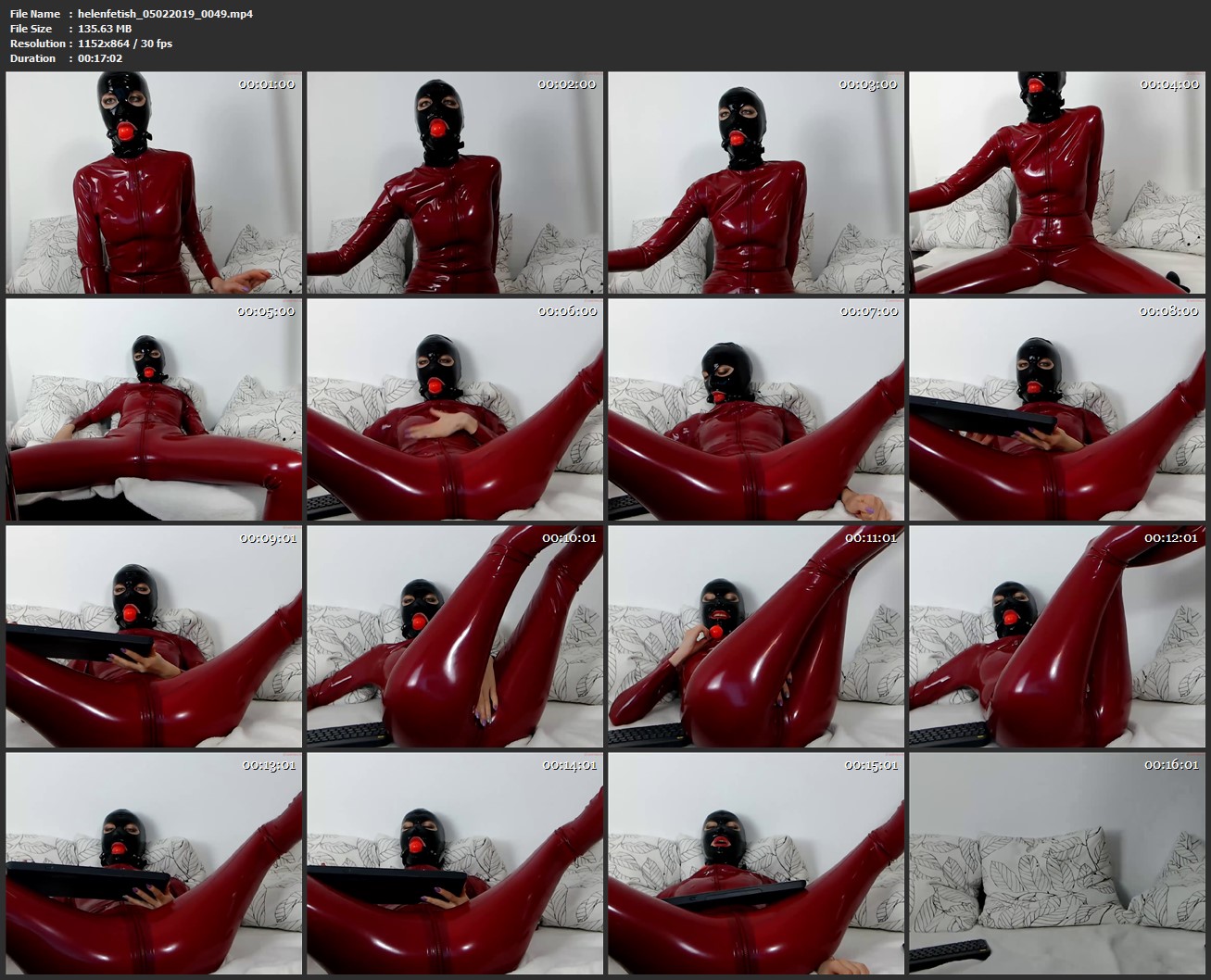Select the thumbnail stamped 00:01:00
This screenshot has height=980, width=1211.
click(x=154, y=182)
